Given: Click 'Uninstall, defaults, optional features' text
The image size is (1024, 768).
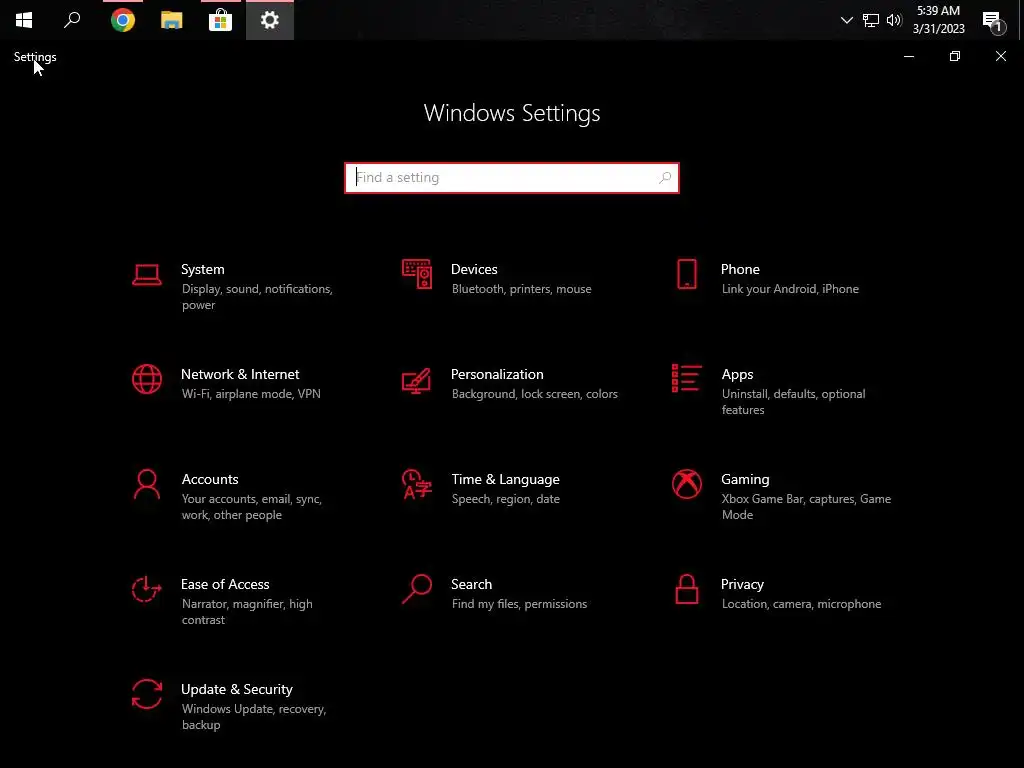Looking at the screenshot, I should (x=793, y=402).
